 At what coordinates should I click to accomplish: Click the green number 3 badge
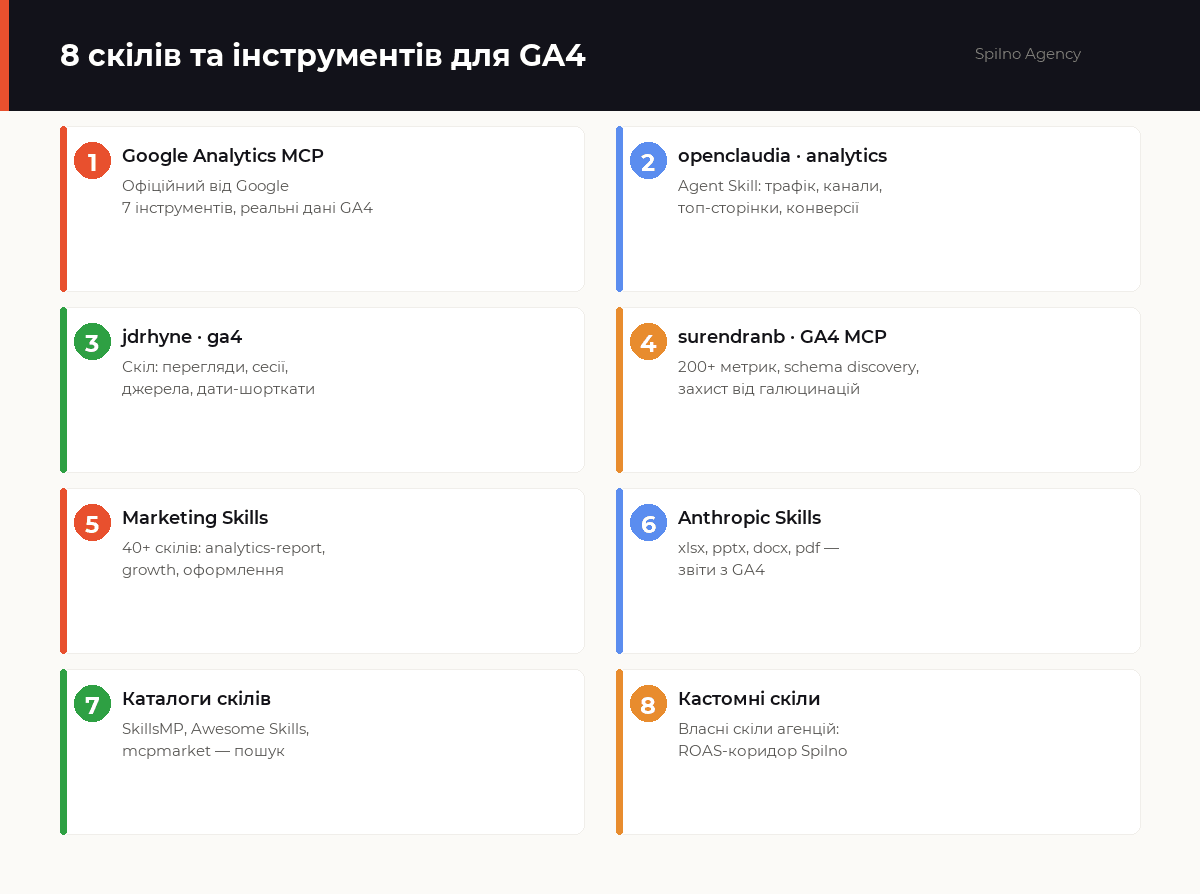point(92,342)
